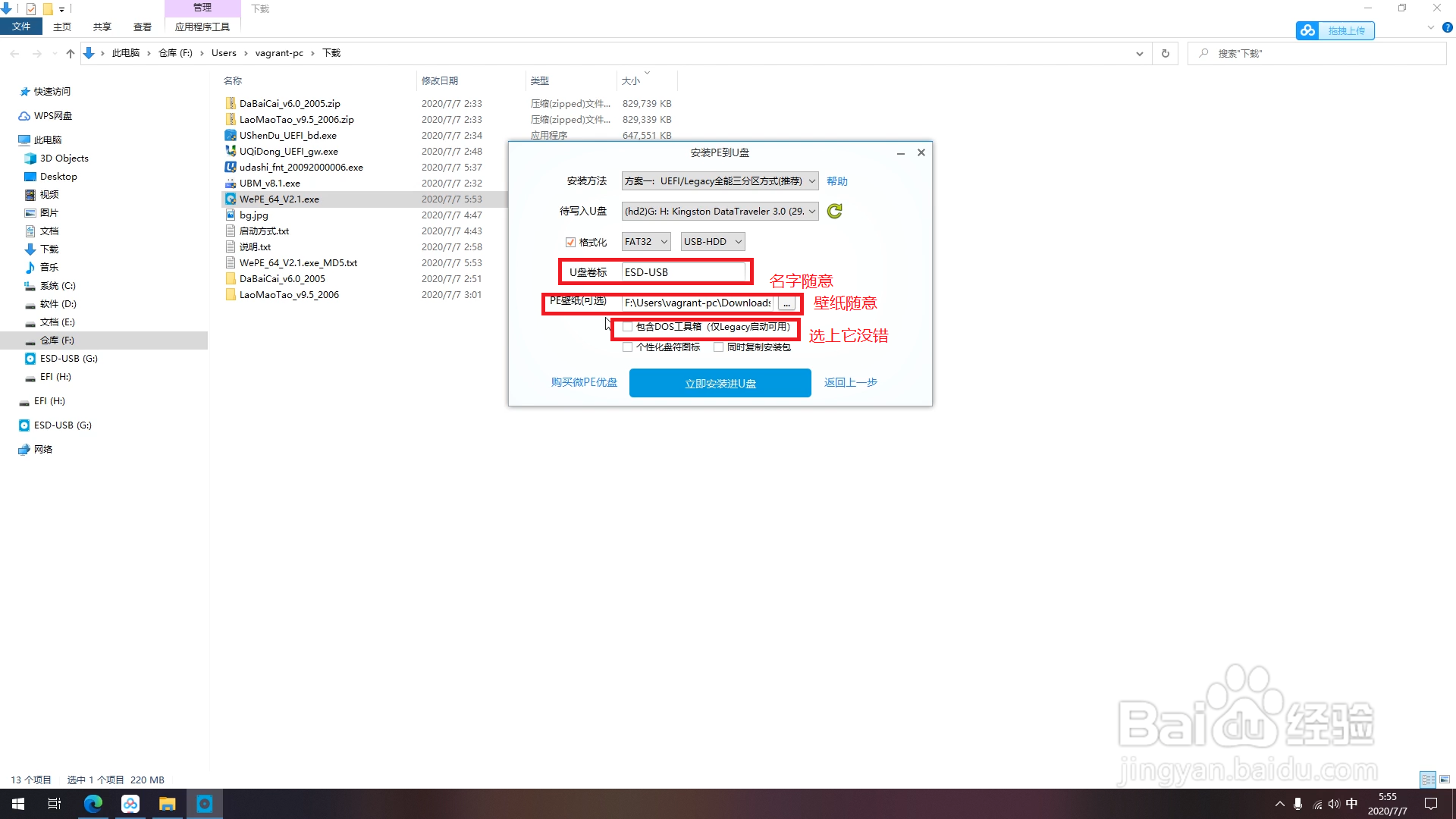
Task: Open the USB-HDD mode dropdown
Action: point(712,242)
